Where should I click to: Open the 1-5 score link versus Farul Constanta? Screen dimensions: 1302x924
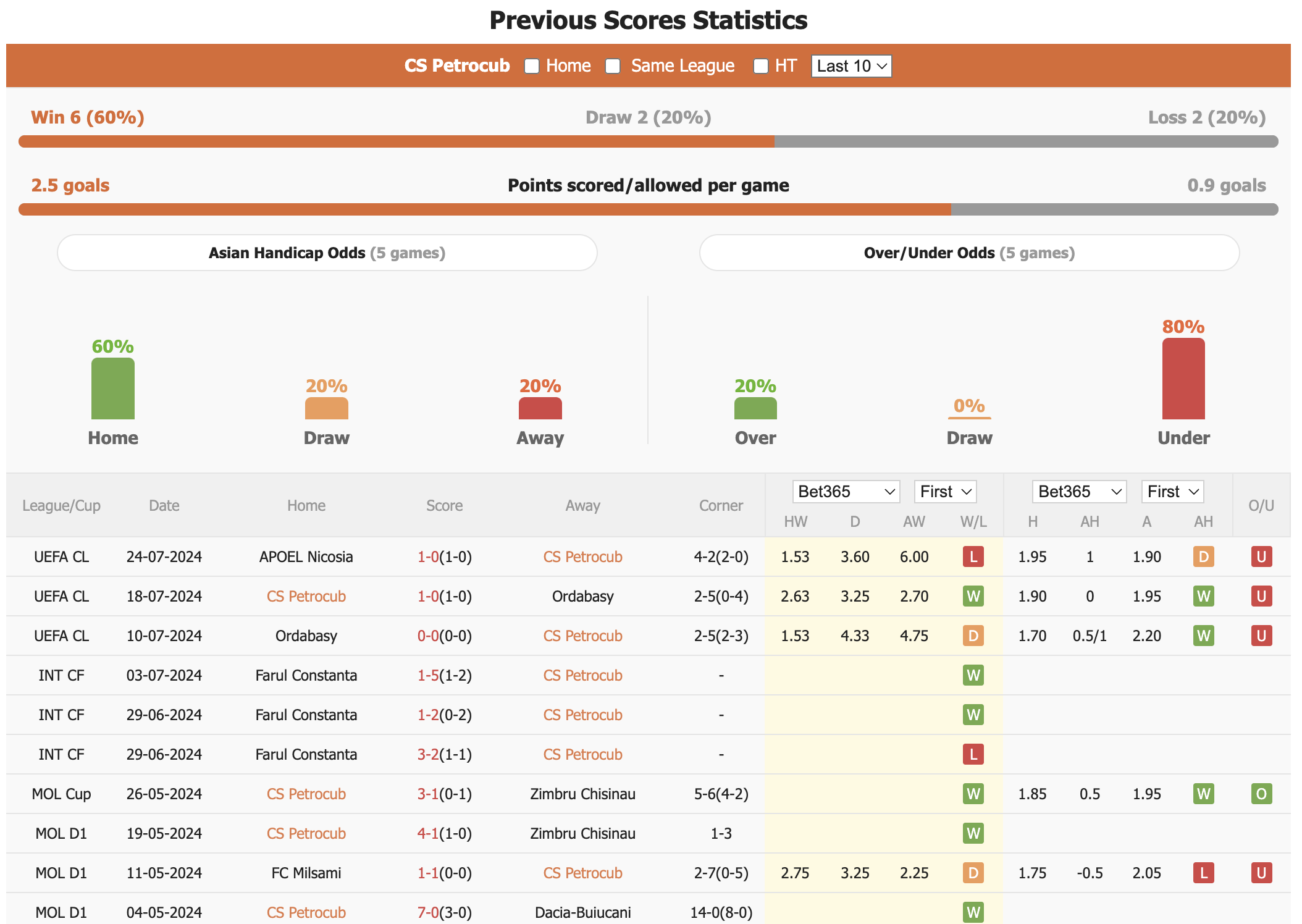[x=428, y=675]
